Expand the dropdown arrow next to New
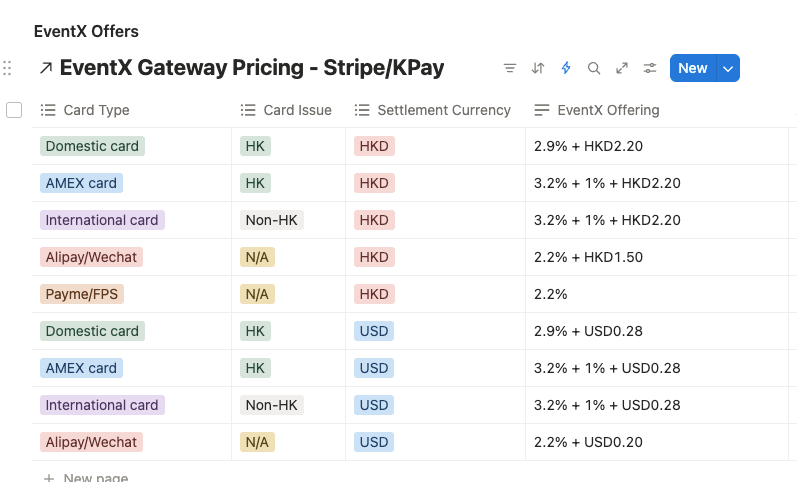Viewport: 797px width, 482px height. [x=728, y=68]
